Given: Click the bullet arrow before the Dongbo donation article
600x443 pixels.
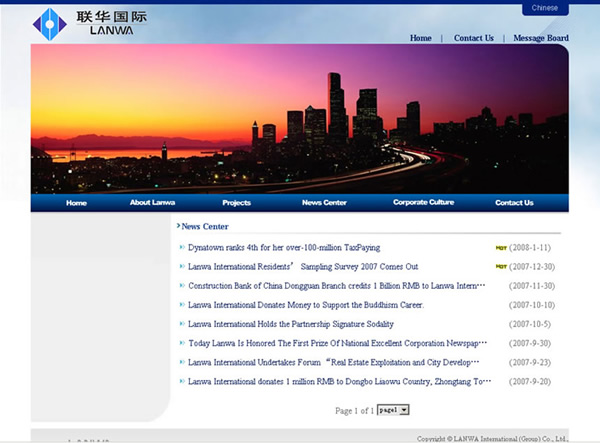Looking at the screenshot, I should 182,381.
